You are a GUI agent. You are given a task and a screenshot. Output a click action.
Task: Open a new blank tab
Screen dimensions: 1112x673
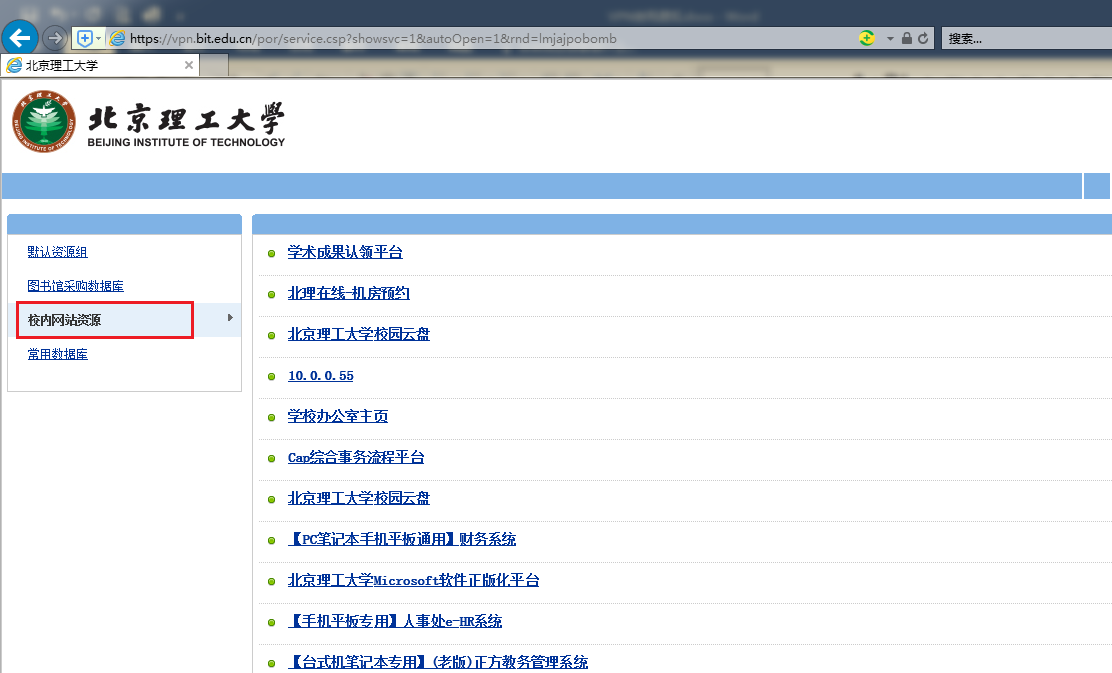(214, 66)
